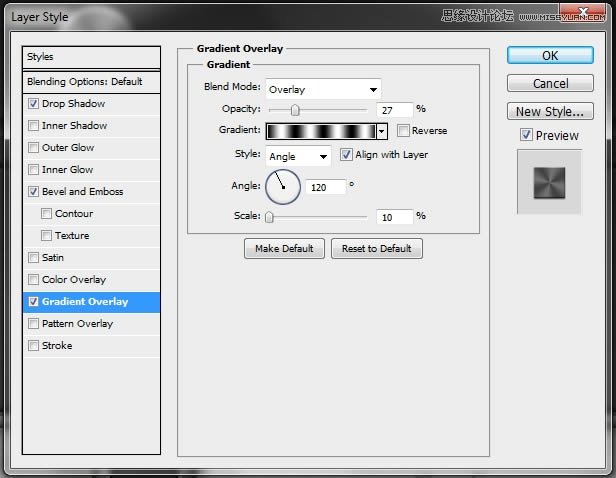Select the Contour label

point(74,214)
